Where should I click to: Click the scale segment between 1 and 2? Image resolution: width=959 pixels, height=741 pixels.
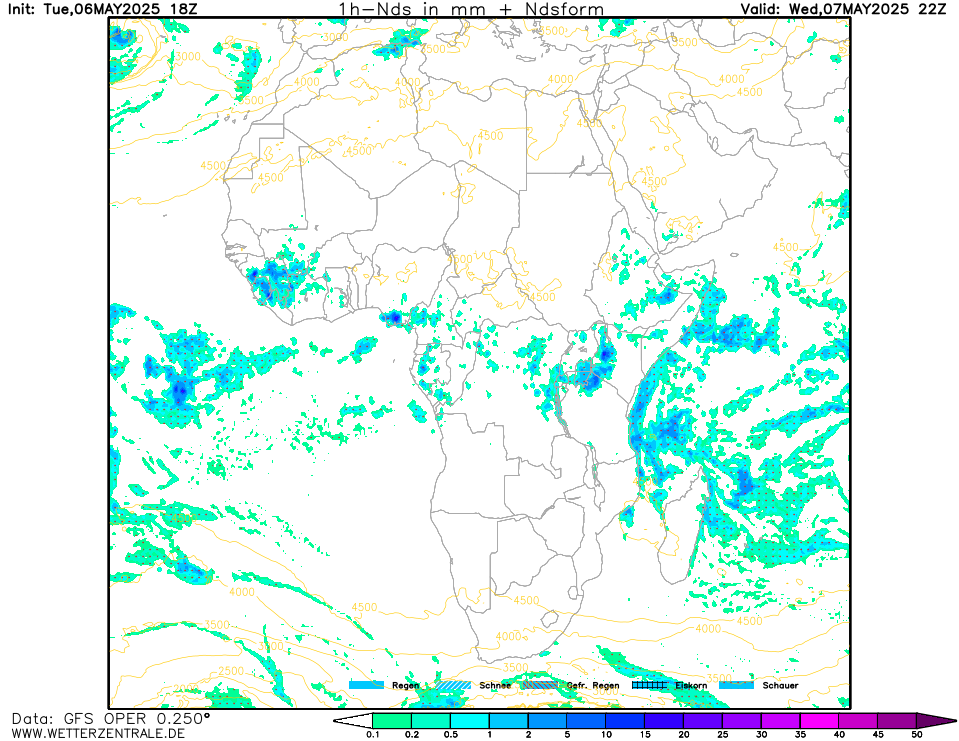pos(509,721)
